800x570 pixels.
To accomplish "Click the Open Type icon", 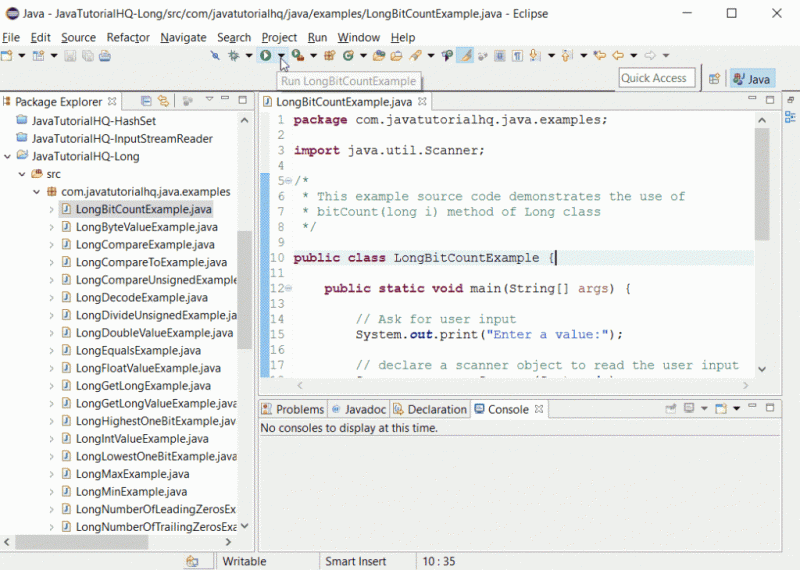I will pos(379,56).
